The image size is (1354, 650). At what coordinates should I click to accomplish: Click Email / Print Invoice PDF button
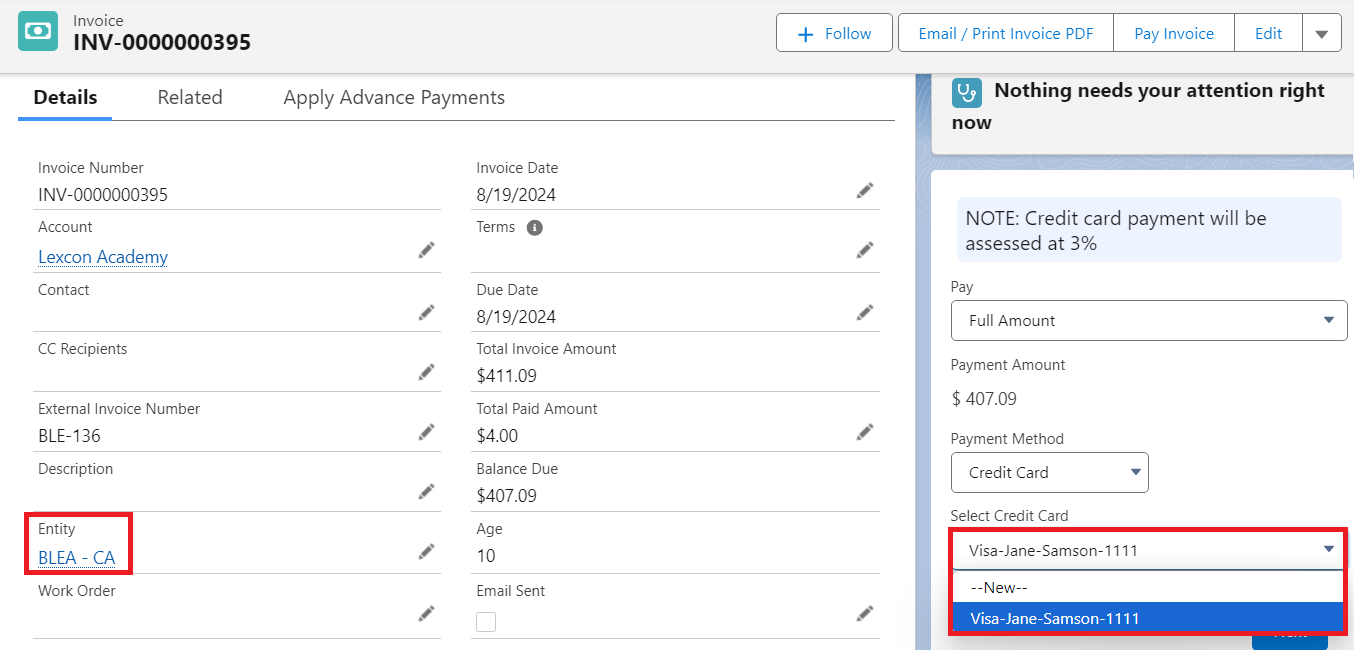coord(1005,33)
